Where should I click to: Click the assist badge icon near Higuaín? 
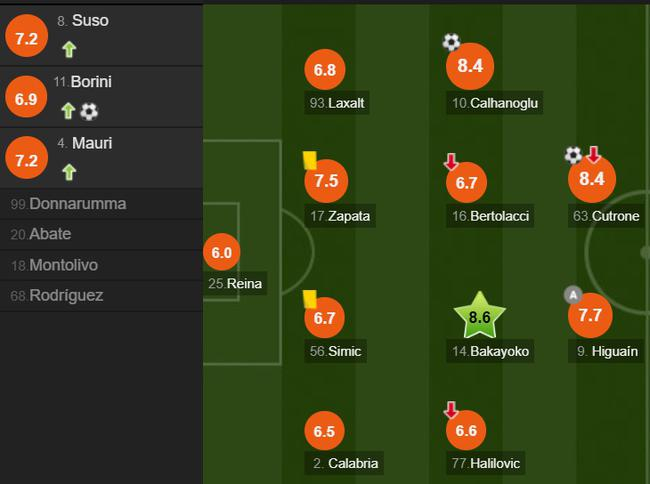click(572, 294)
